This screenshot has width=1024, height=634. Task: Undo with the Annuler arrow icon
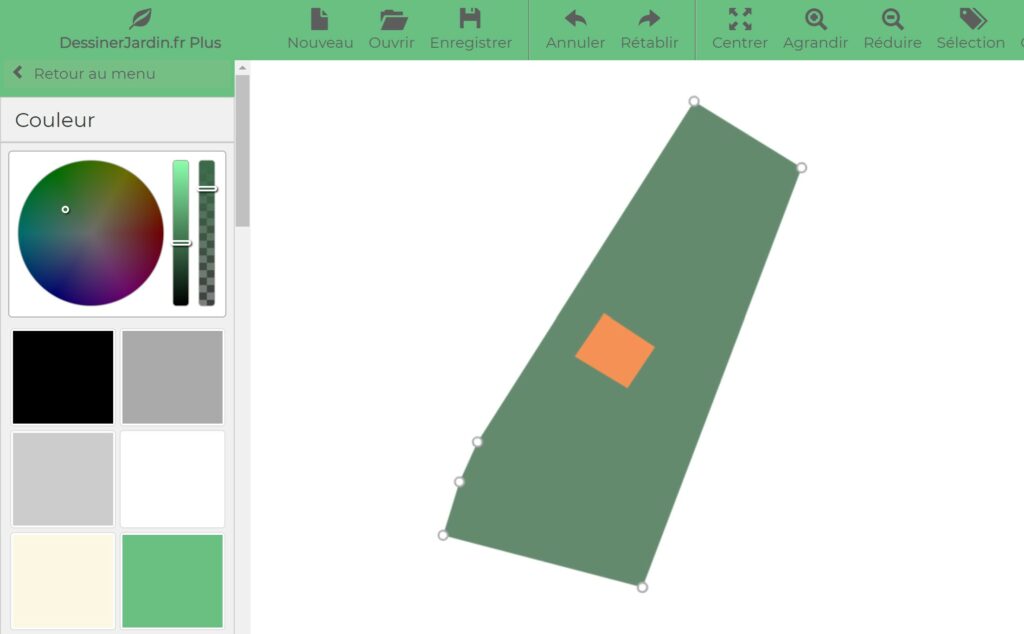click(575, 19)
